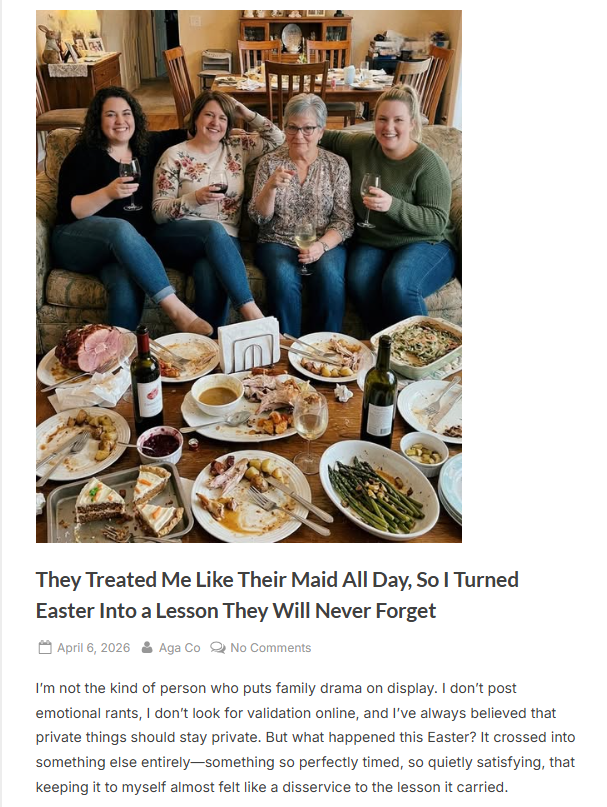The height and width of the screenshot is (807, 607).
Task: Click the comments speech-bubble icon
Action: (218, 648)
